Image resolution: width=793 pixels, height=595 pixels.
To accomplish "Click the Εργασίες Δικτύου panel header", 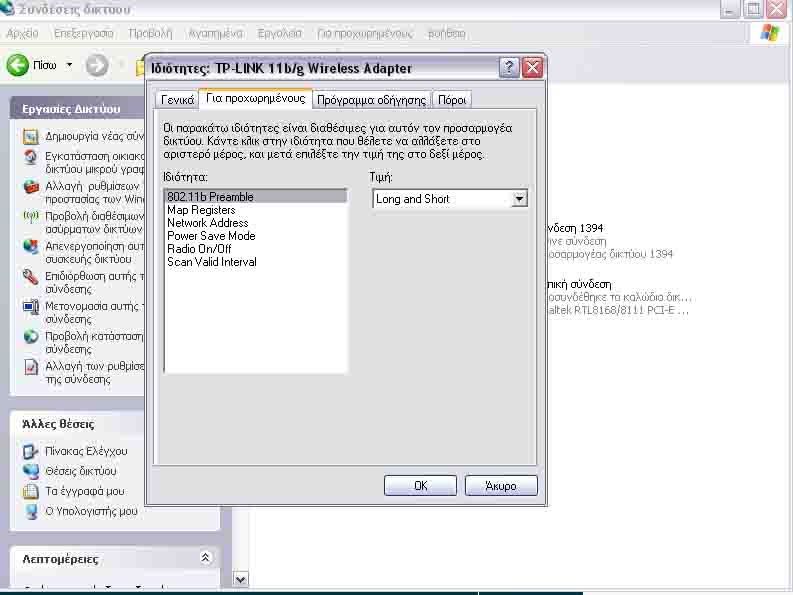I will tap(77, 108).
